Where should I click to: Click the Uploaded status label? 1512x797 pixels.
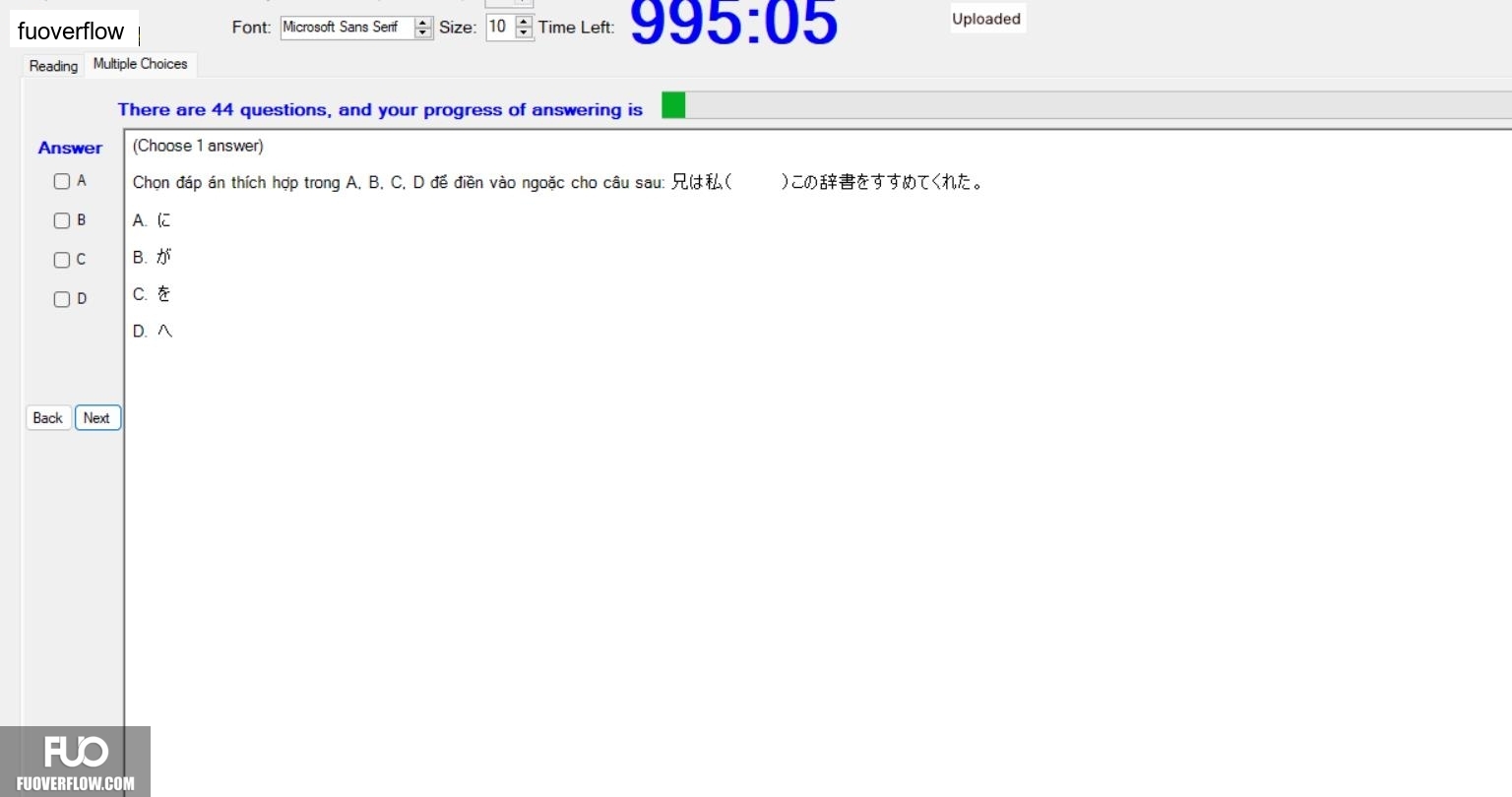[986, 19]
